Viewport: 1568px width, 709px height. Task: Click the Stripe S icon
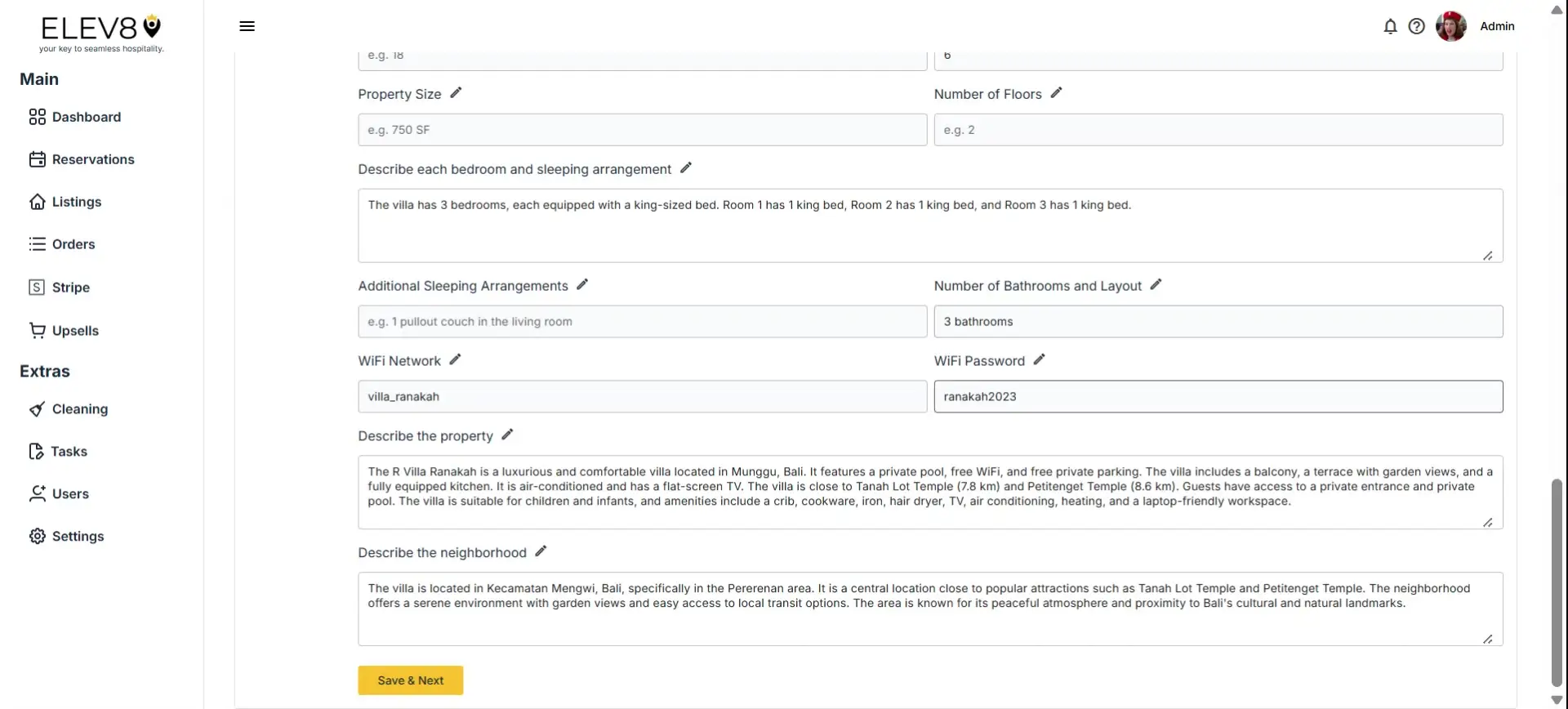click(37, 288)
